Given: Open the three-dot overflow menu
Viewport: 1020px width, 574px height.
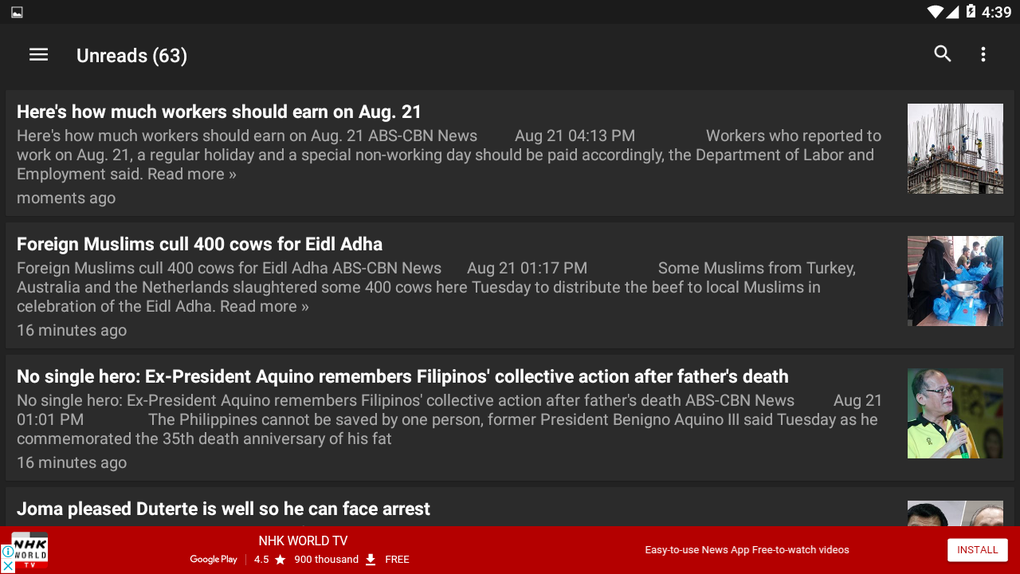Looking at the screenshot, I should (983, 55).
